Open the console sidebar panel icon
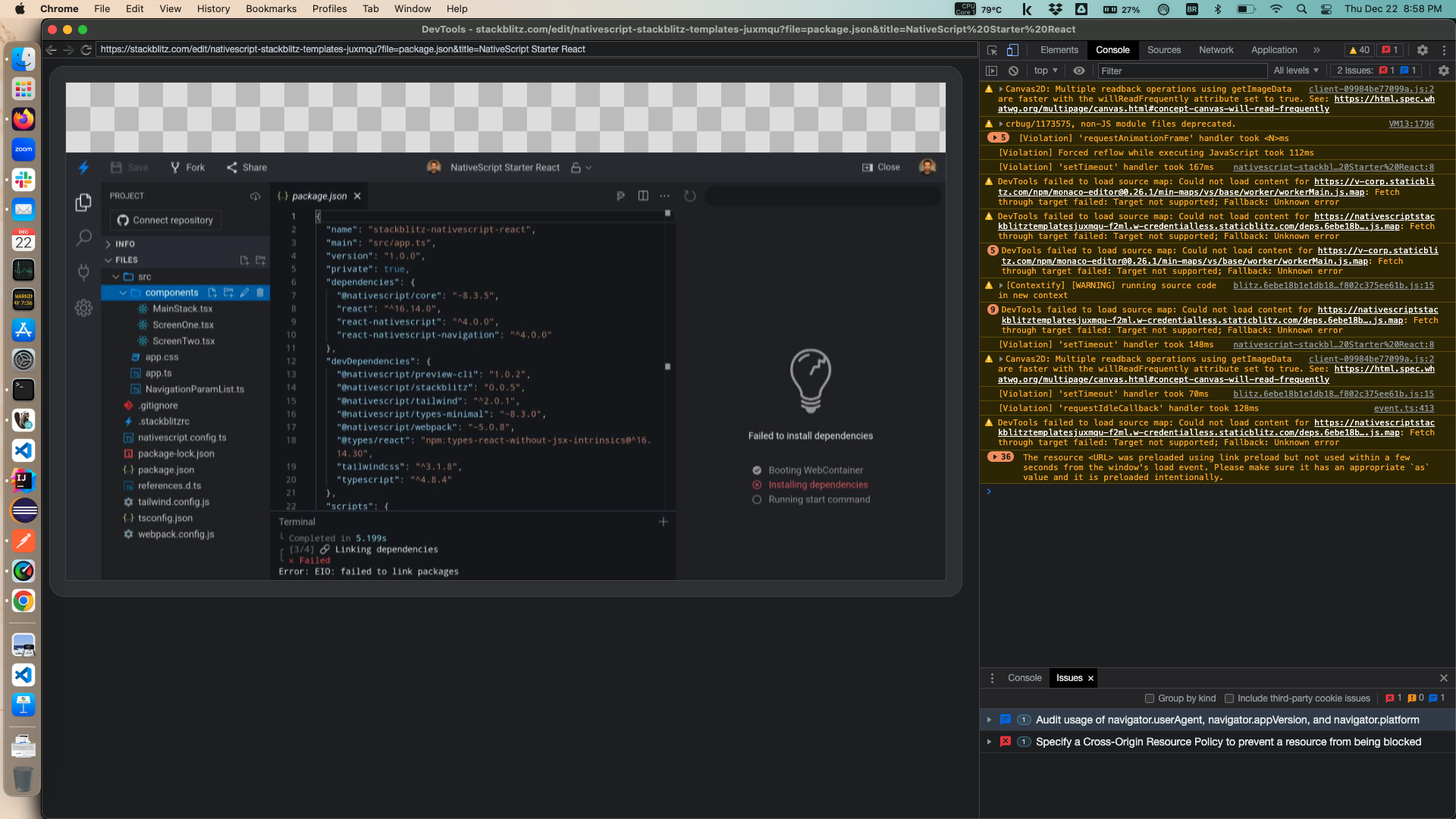 tap(991, 71)
